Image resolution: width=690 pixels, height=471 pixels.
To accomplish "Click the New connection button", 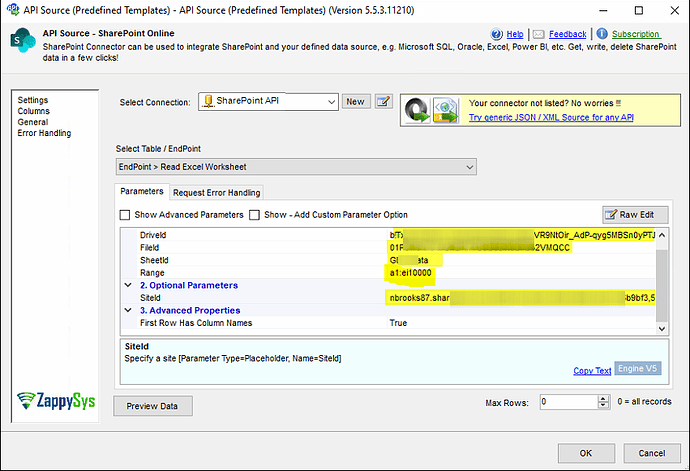I will click(x=356, y=102).
